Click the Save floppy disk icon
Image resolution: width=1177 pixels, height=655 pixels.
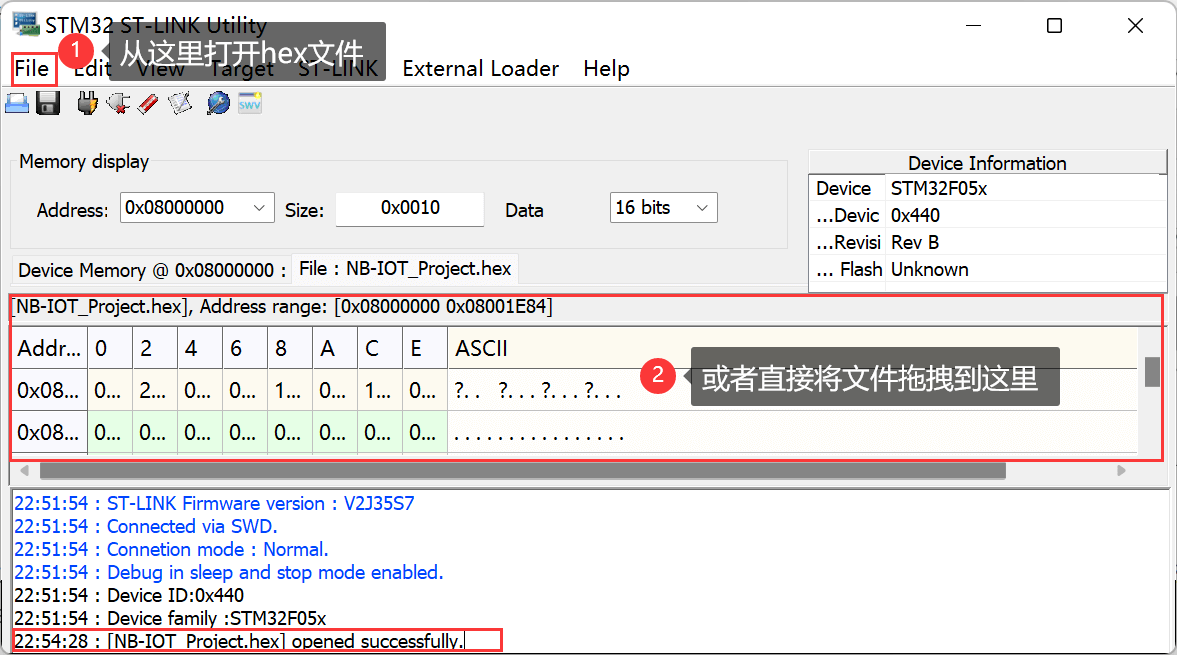[48, 103]
